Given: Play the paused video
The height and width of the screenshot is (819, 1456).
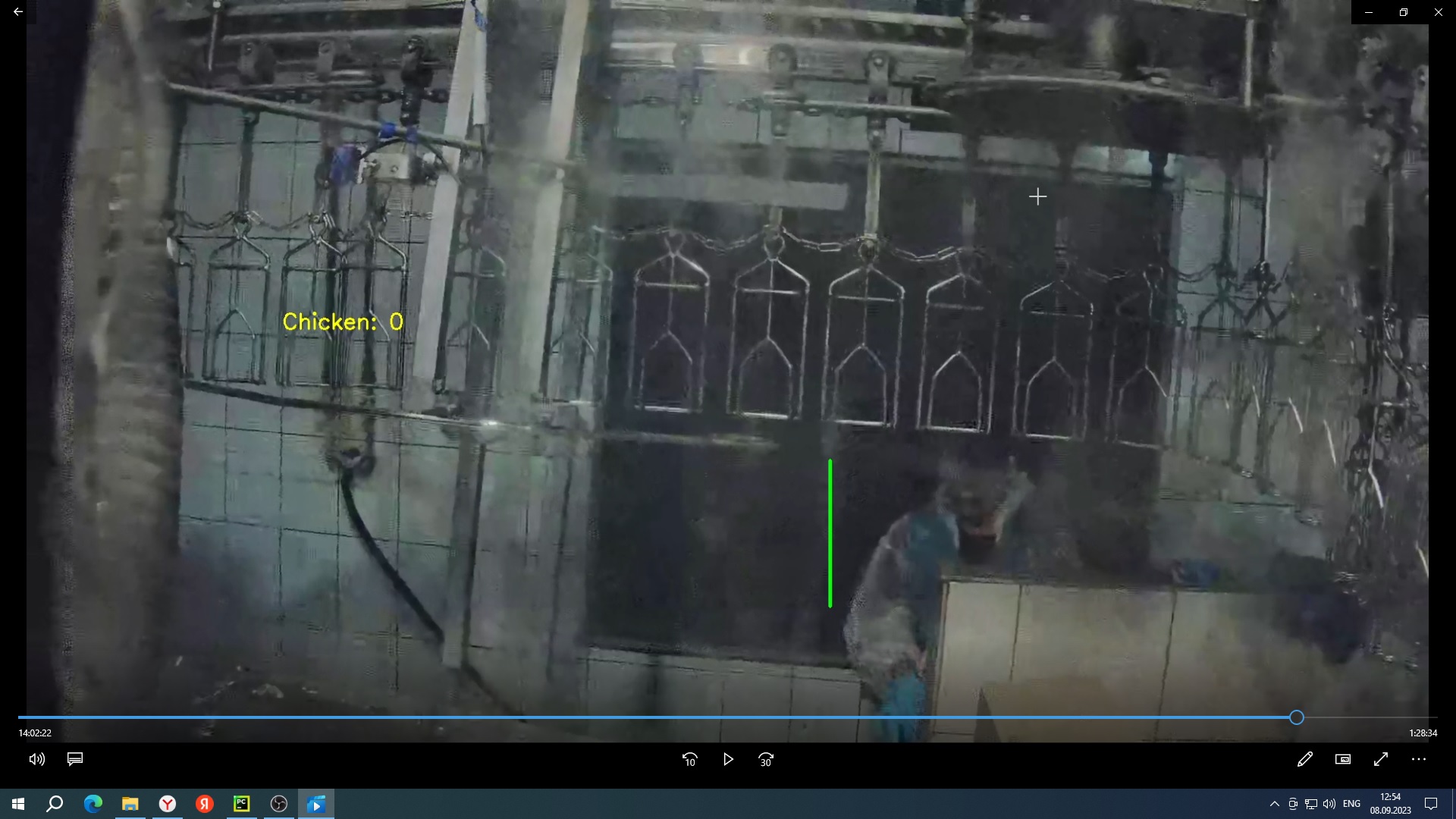Looking at the screenshot, I should tap(728, 759).
